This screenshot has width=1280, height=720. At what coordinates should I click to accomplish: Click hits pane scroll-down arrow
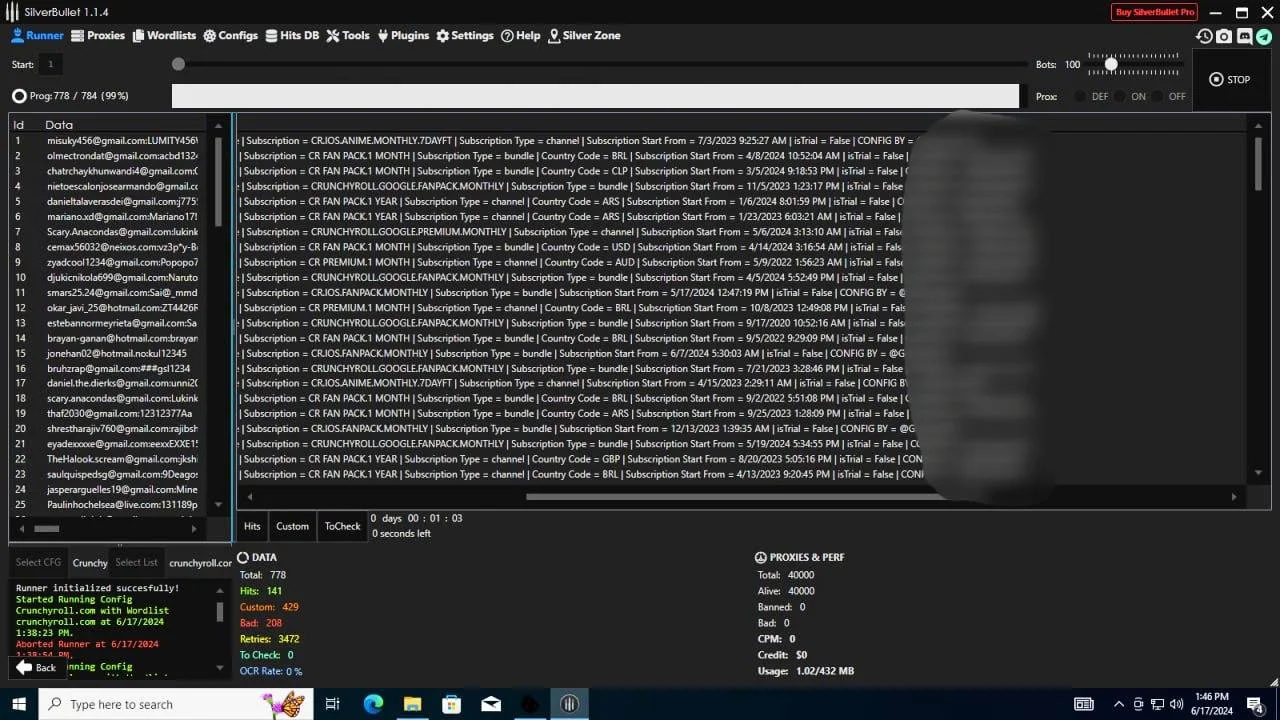(1258, 473)
